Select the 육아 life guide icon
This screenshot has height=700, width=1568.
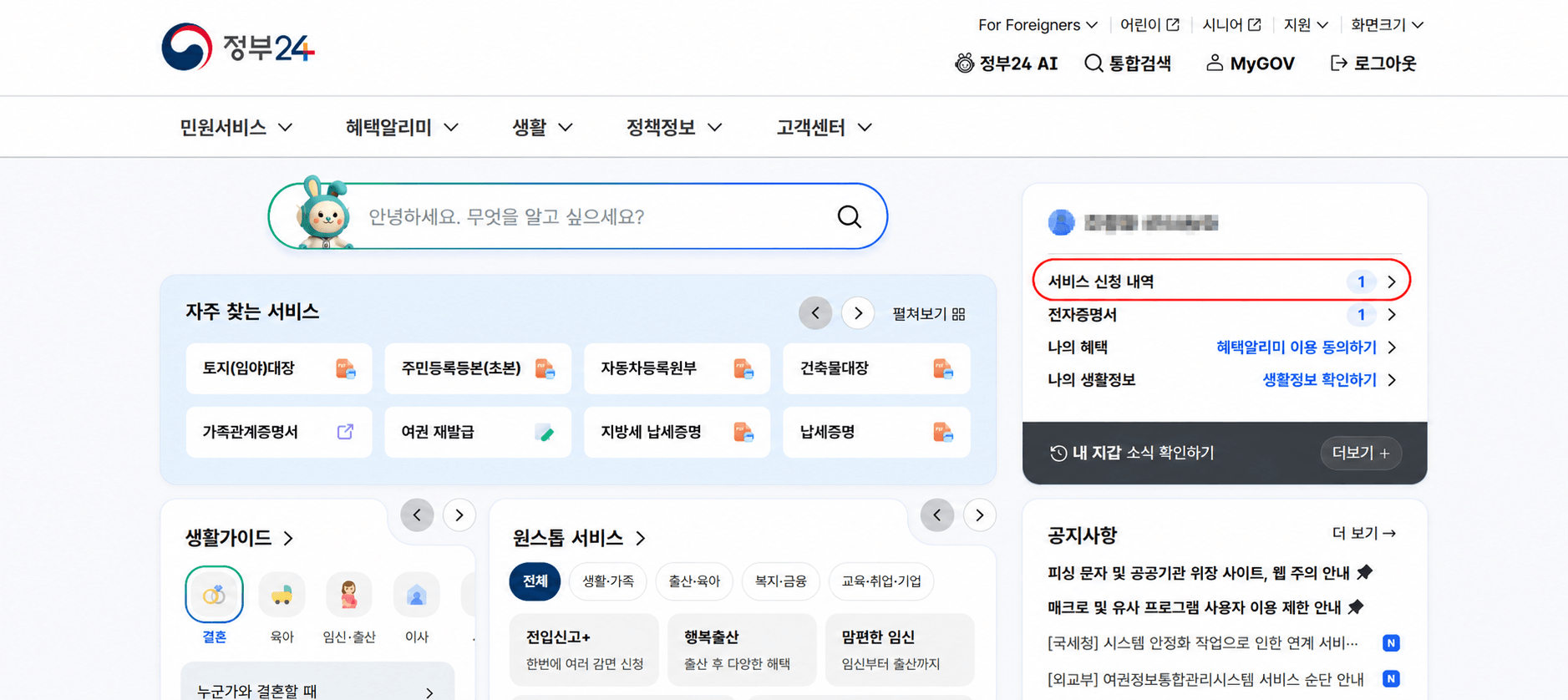[282, 595]
